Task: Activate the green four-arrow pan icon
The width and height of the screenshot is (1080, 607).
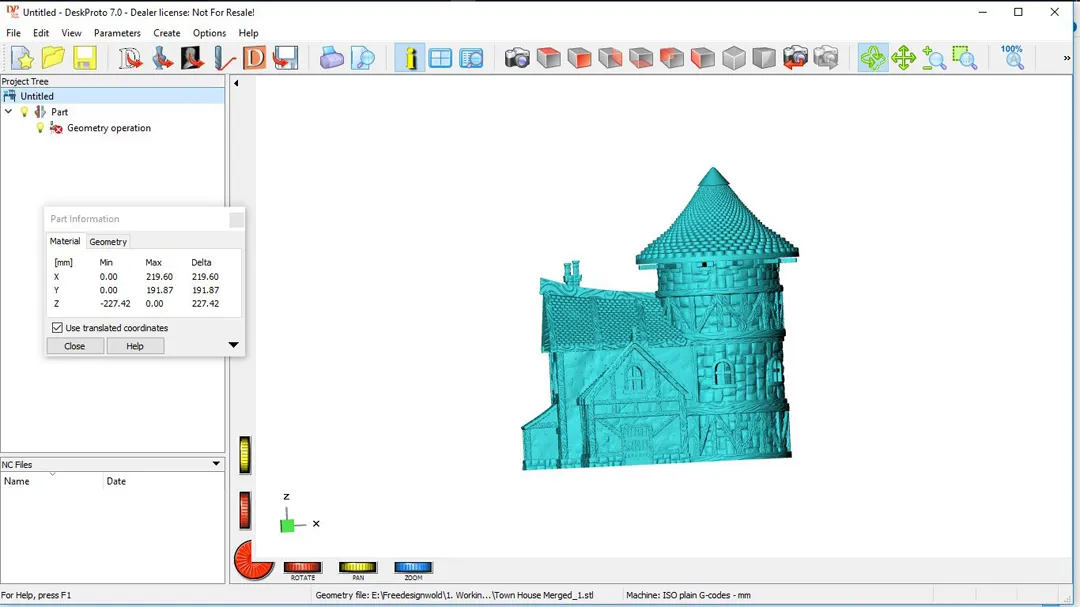Action: 903,58
